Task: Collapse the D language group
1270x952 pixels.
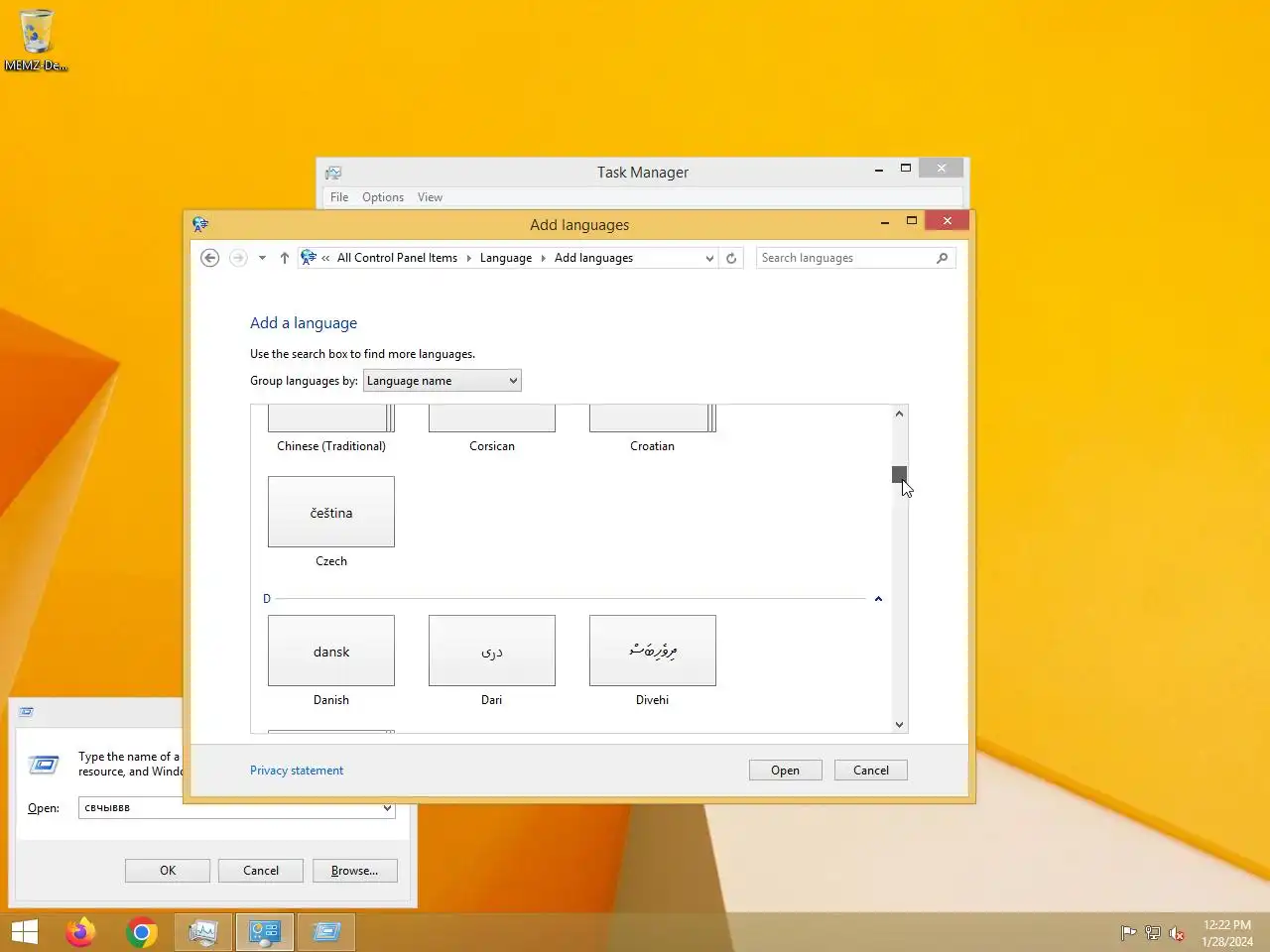Action: pyautogui.click(x=878, y=599)
